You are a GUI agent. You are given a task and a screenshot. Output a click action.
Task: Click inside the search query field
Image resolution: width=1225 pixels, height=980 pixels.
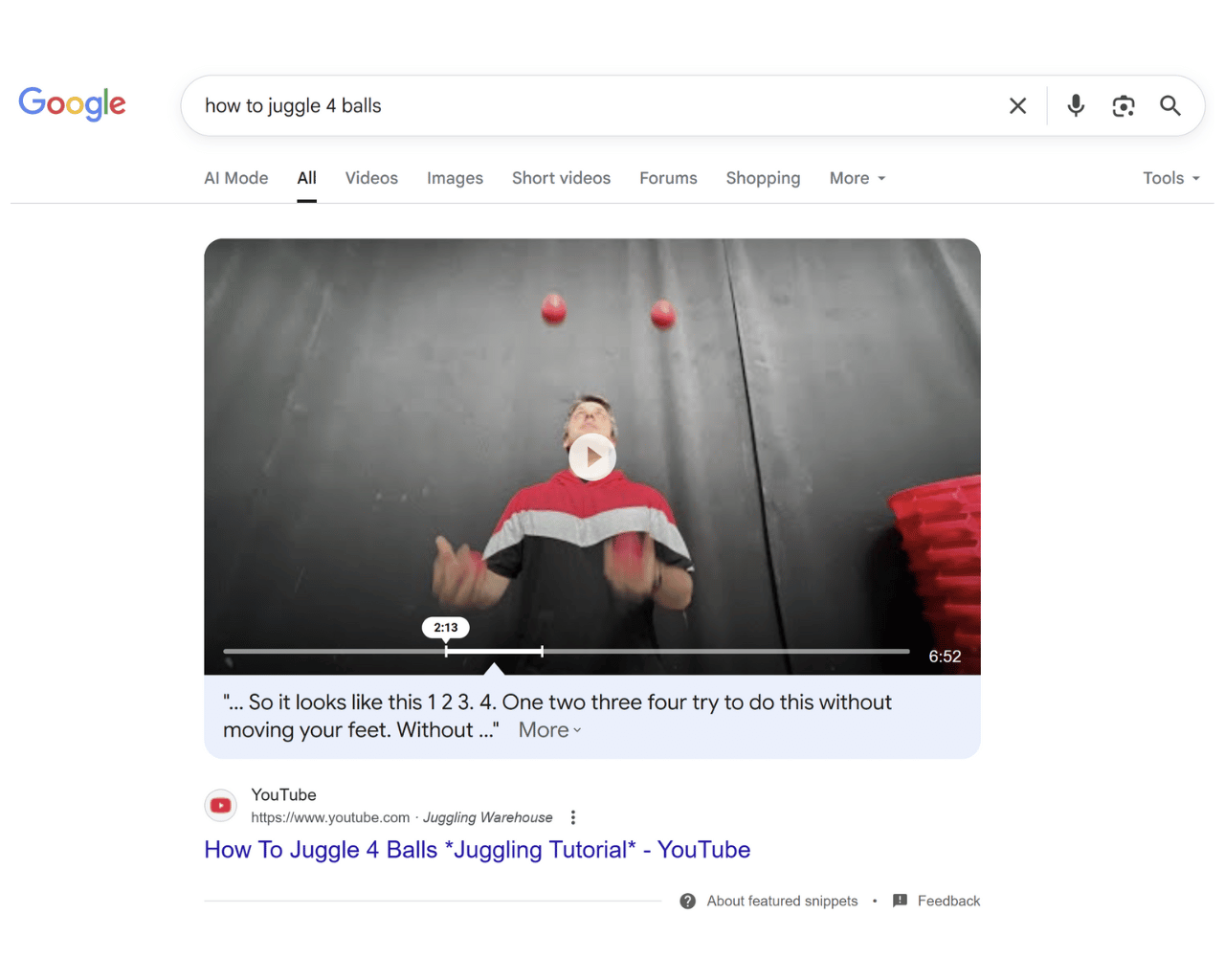click(x=479, y=105)
